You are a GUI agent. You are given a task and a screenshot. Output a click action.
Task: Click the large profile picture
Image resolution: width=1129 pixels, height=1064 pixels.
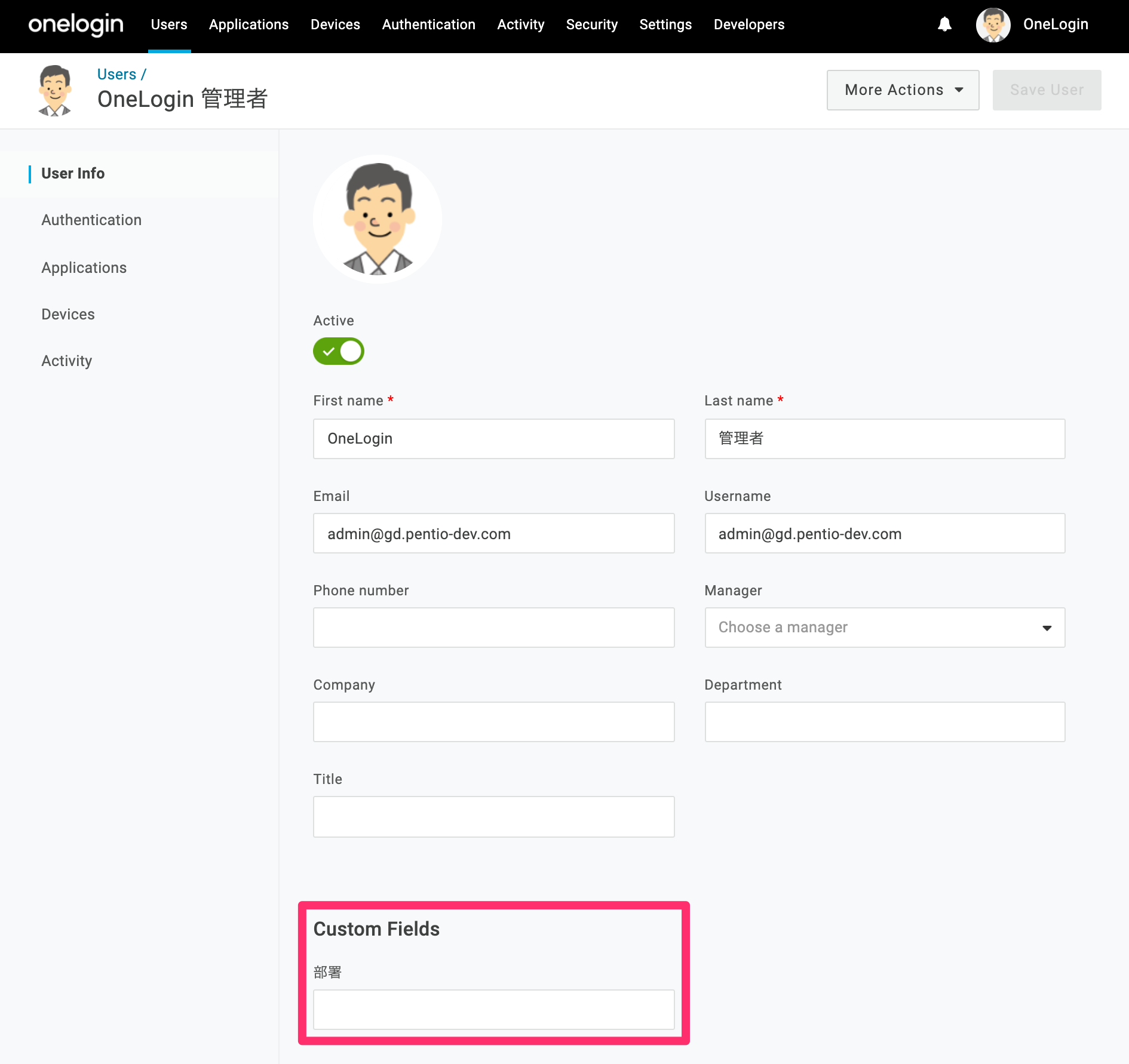tap(378, 219)
